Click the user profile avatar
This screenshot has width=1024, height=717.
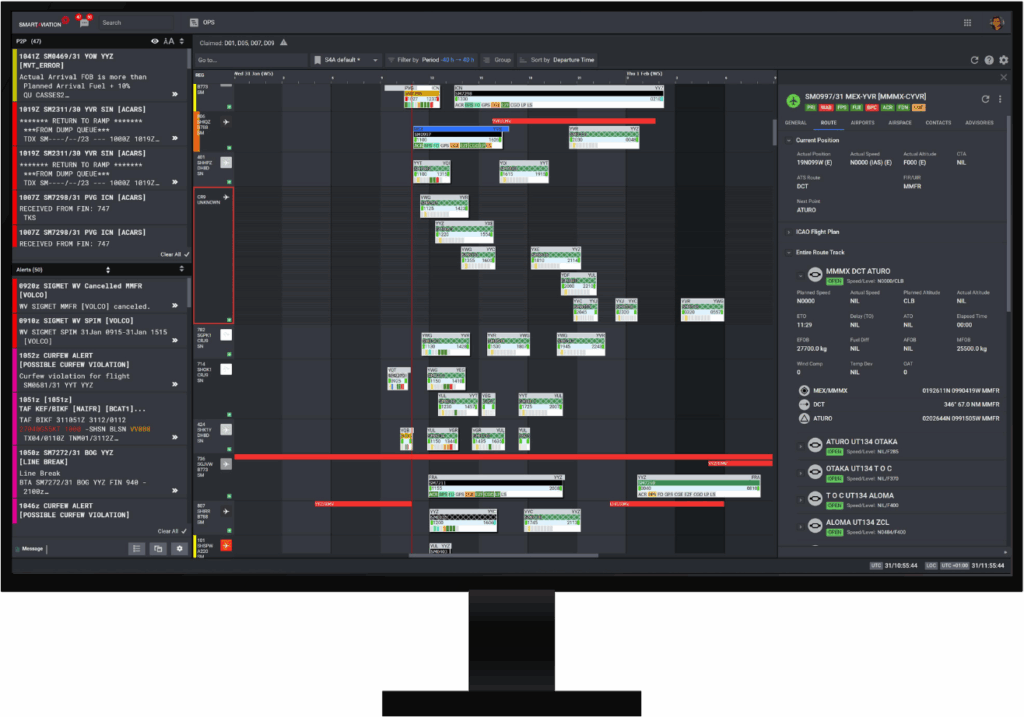997,22
